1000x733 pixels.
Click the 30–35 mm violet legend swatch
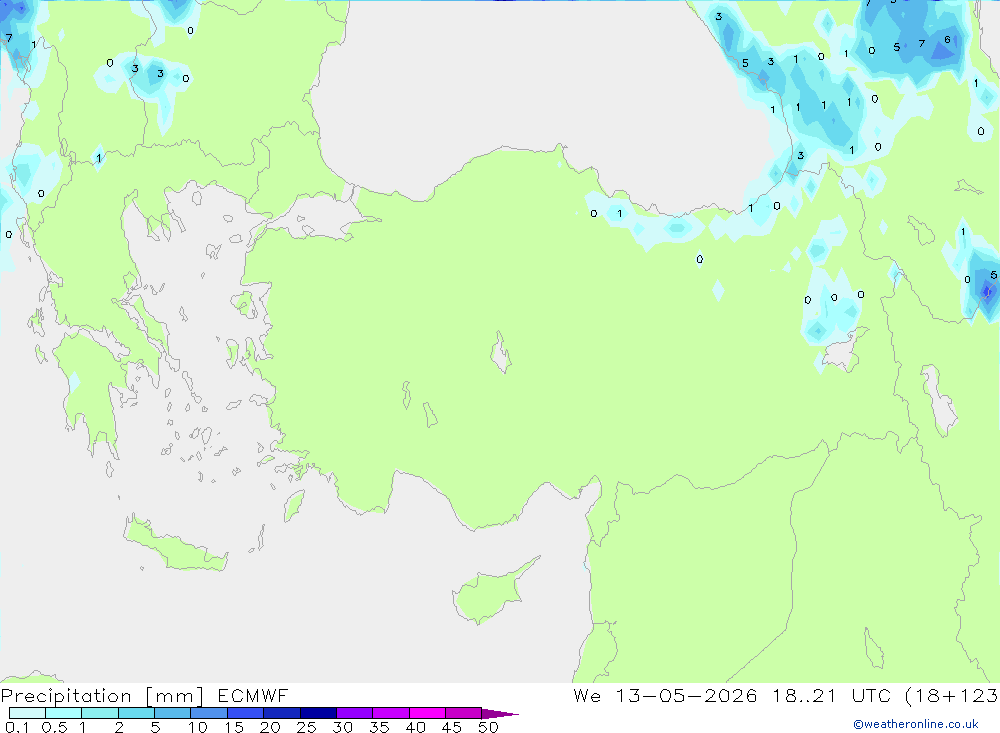[x=355, y=713]
